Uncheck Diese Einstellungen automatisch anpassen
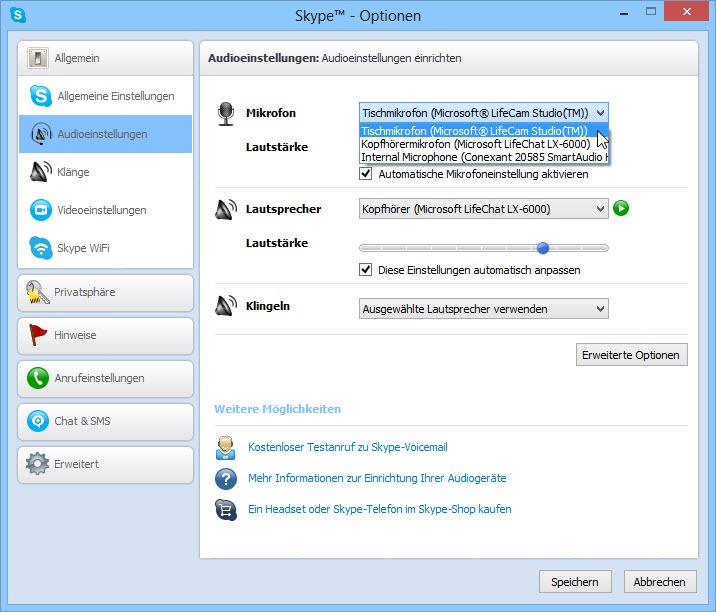The image size is (716, 612). point(366,270)
